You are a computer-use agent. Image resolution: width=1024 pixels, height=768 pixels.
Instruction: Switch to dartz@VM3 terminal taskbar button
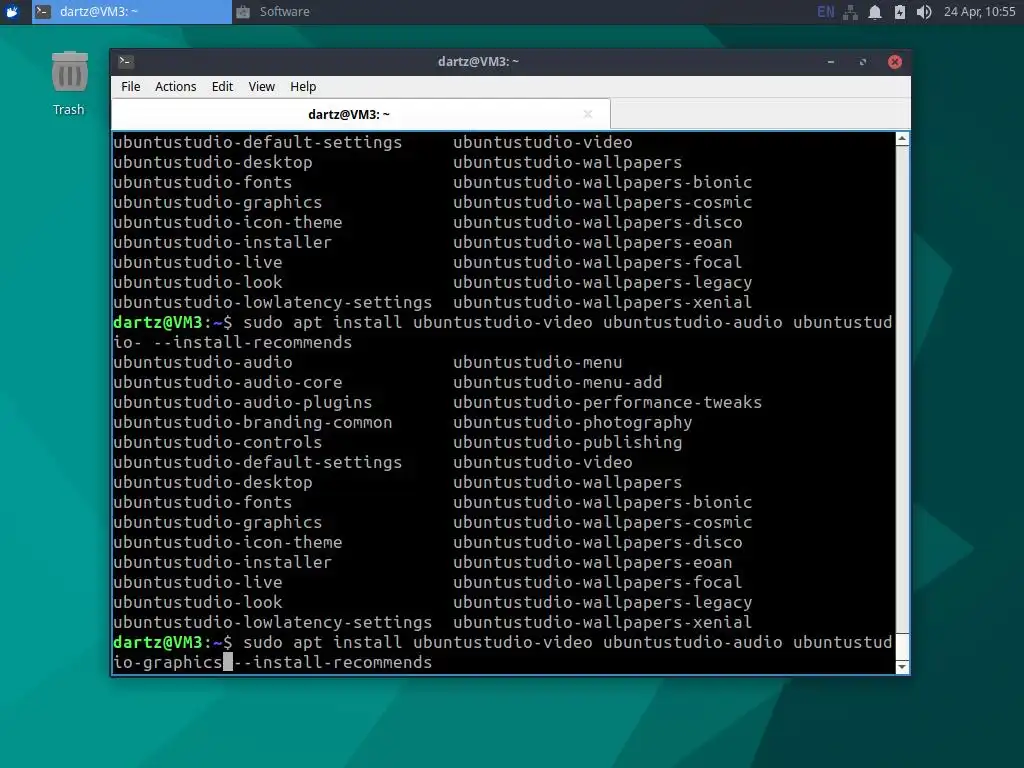pos(132,12)
